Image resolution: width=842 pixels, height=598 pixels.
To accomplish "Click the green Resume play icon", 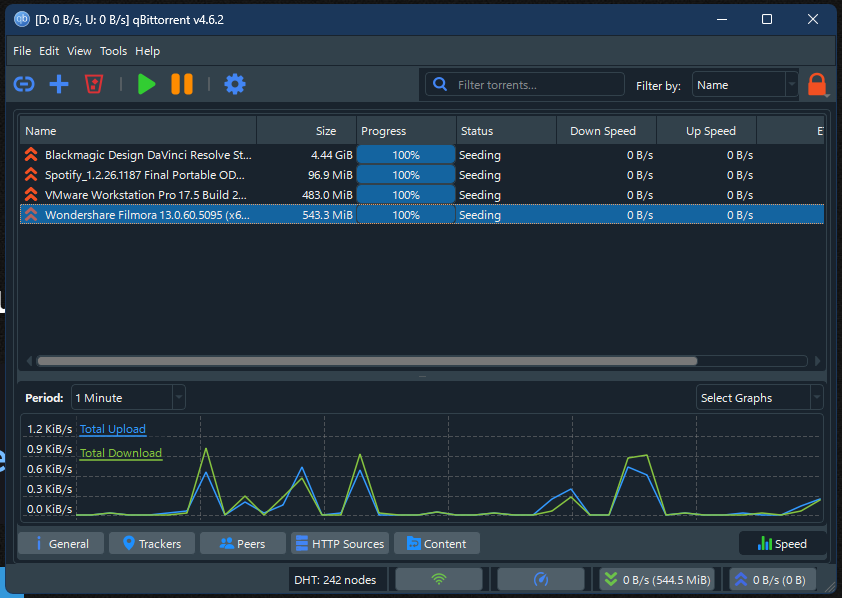I will (146, 84).
